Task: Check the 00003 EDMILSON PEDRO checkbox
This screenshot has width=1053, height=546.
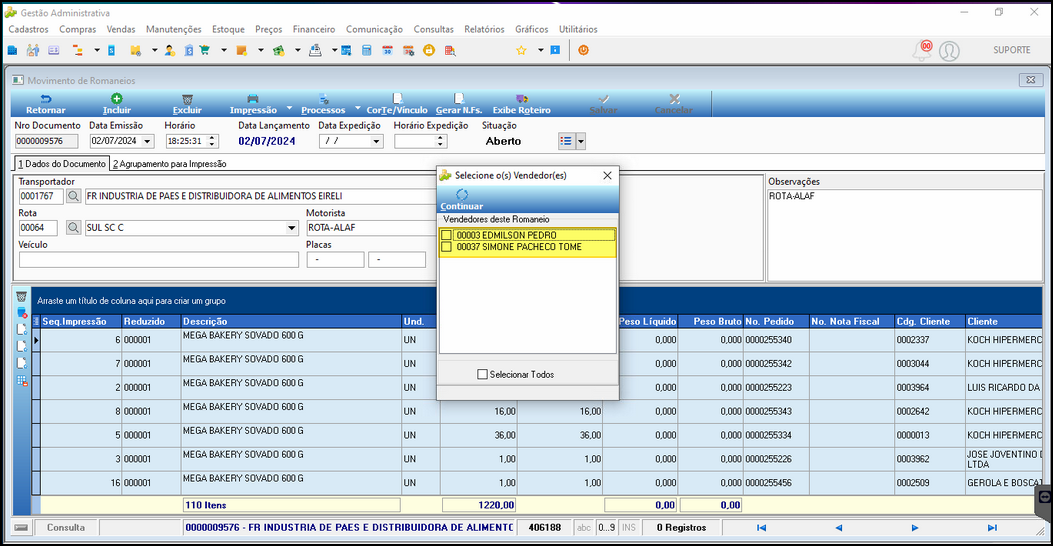Action: tap(447, 235)
